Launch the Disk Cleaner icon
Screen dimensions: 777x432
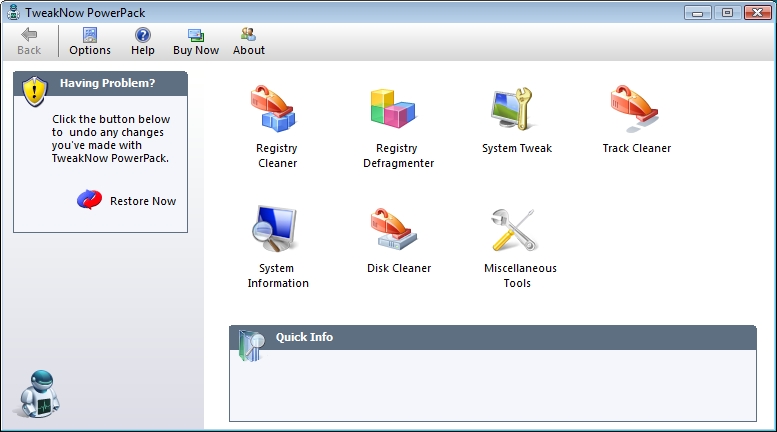point(394,229)
